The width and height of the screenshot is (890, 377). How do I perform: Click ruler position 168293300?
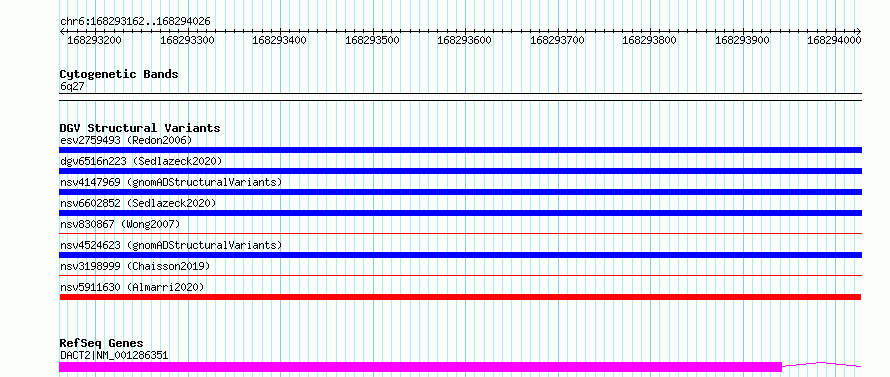click(x=187, y=40)
